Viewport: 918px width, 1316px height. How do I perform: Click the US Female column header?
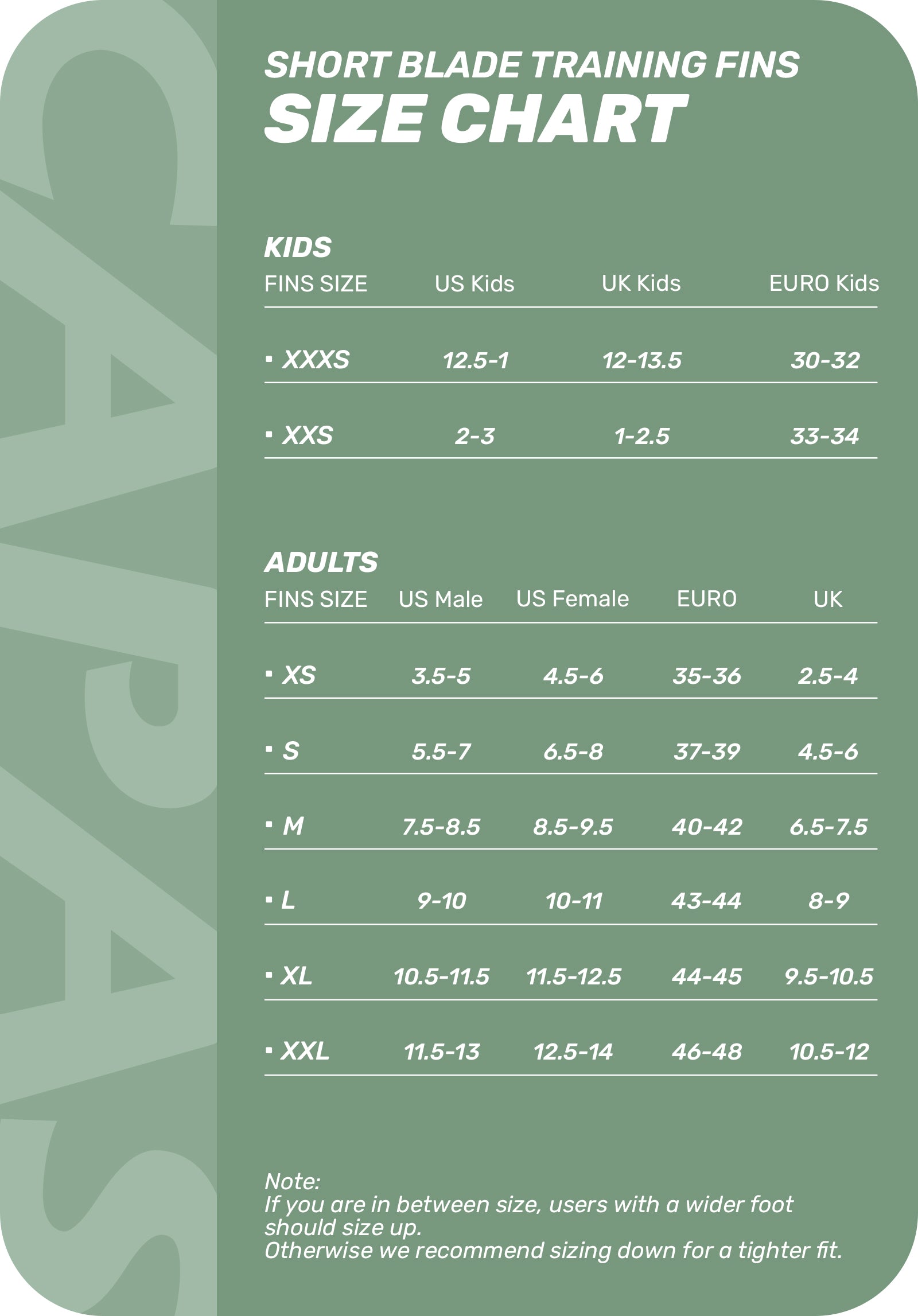click(573, 599)
